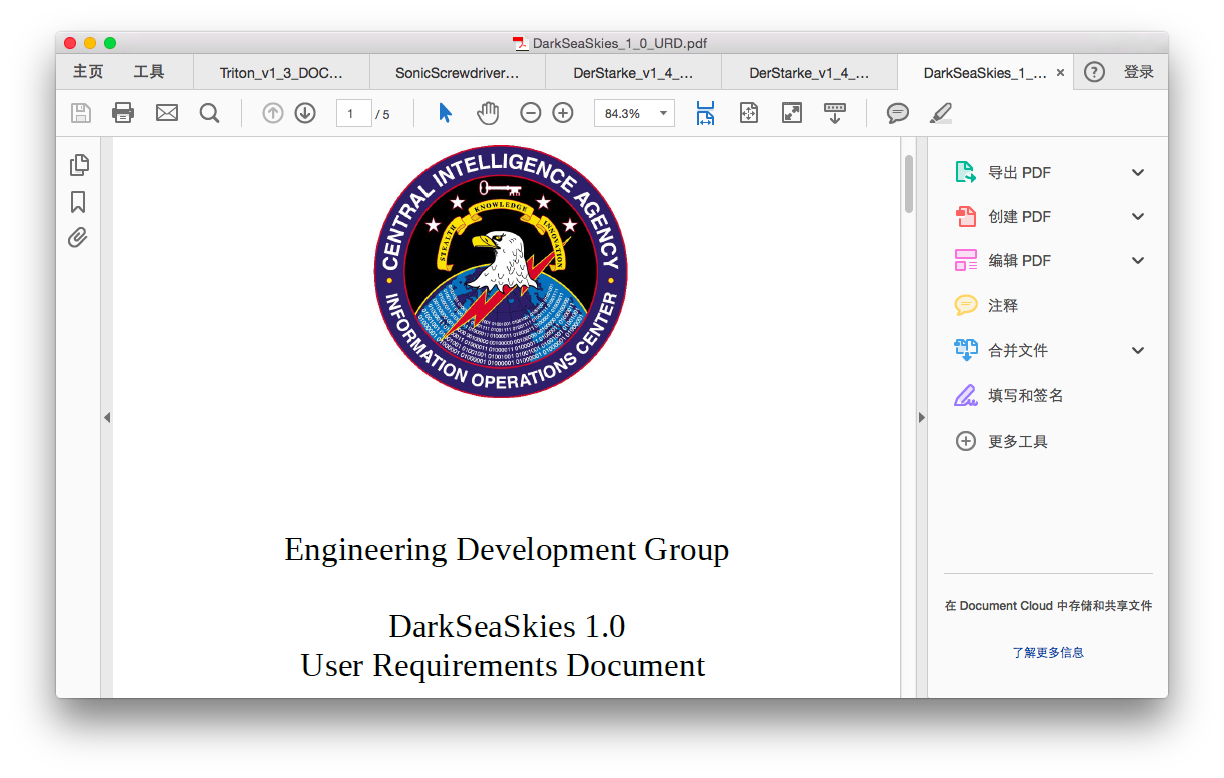Open the SonicScrewdriver tab

tap(457, 72)
